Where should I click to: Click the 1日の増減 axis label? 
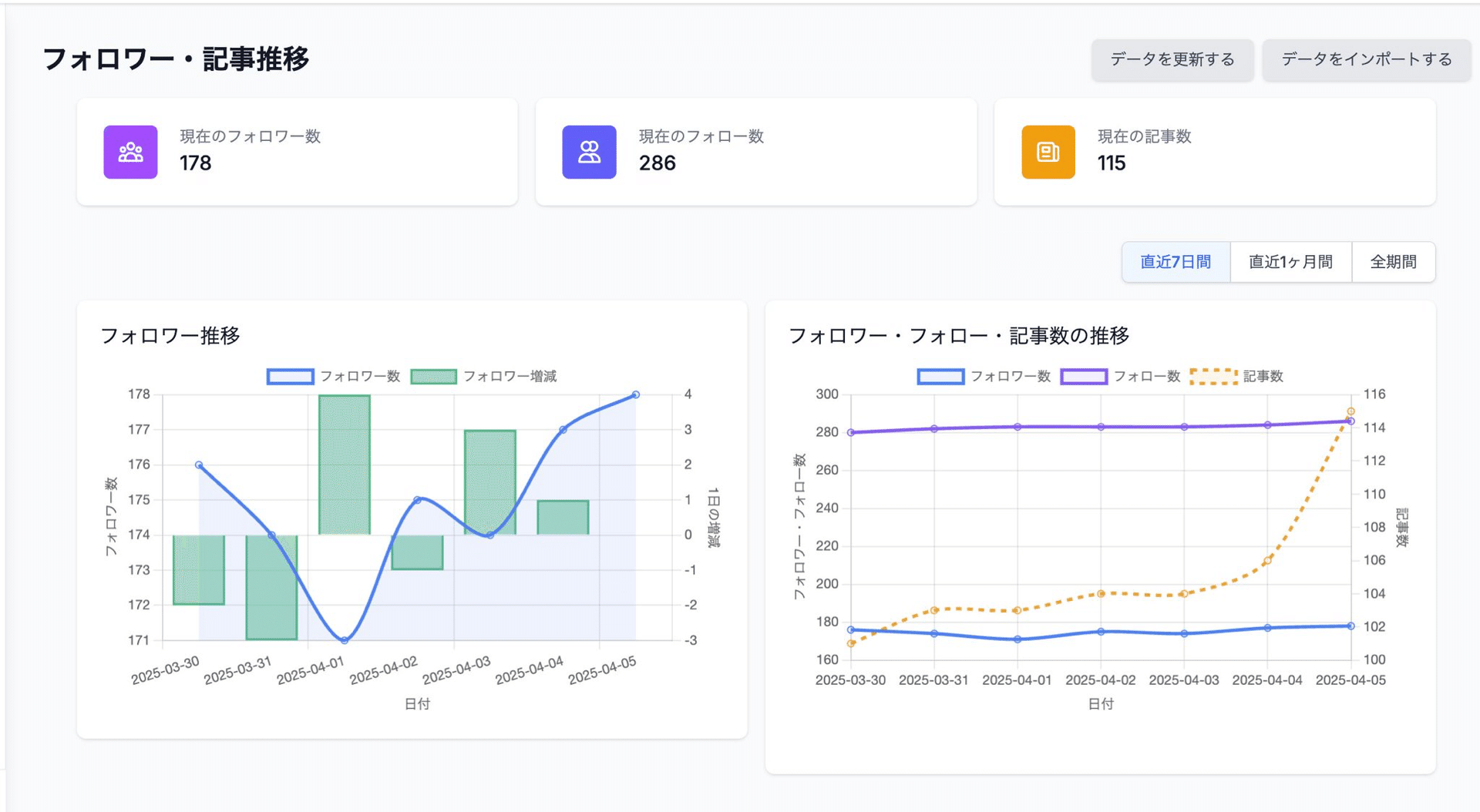[x=714, y=517]
